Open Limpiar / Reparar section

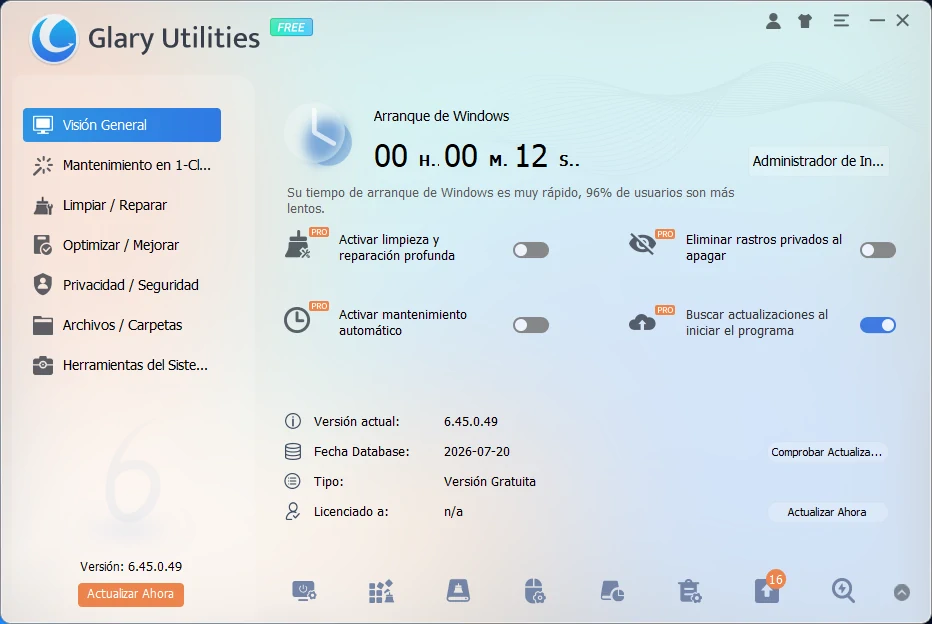122,205
